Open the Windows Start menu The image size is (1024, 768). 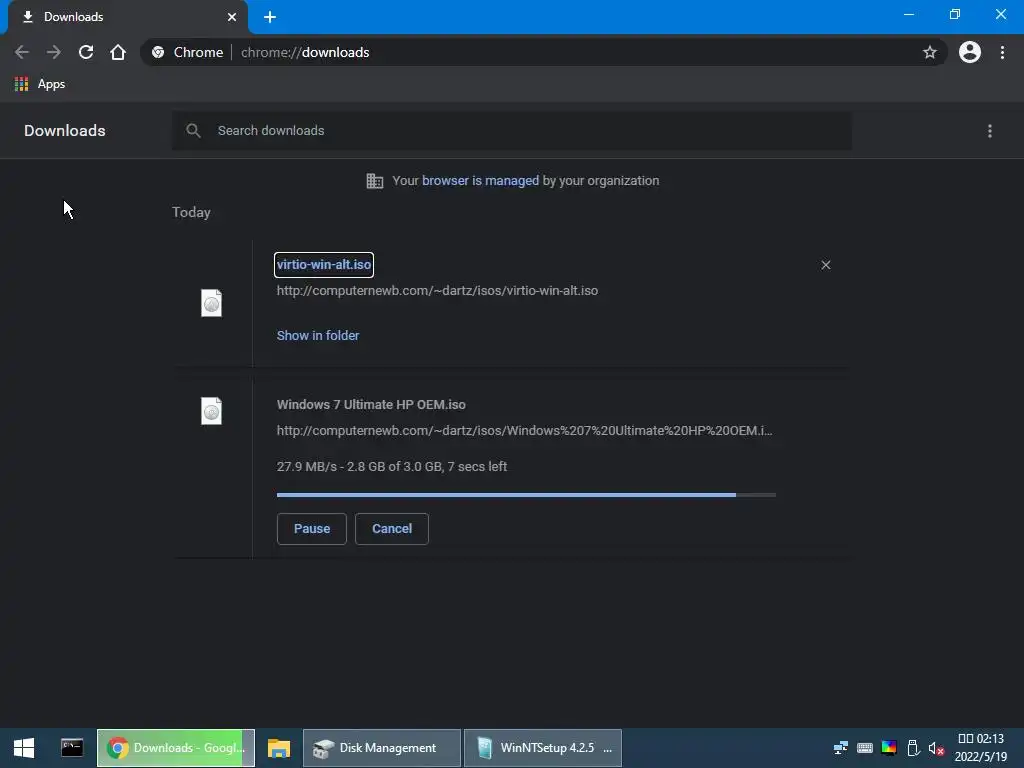[24, 748]
